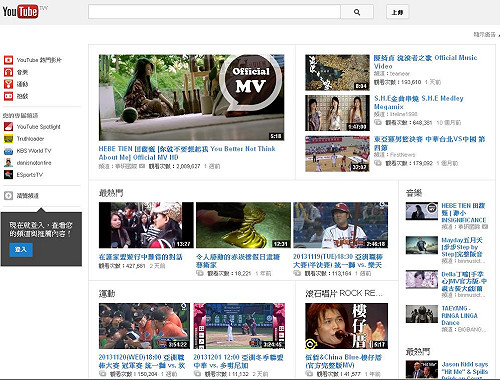Open the 8:04 video's channel name link
Screen dimensions: 500x380
click(x=400, y=74)
